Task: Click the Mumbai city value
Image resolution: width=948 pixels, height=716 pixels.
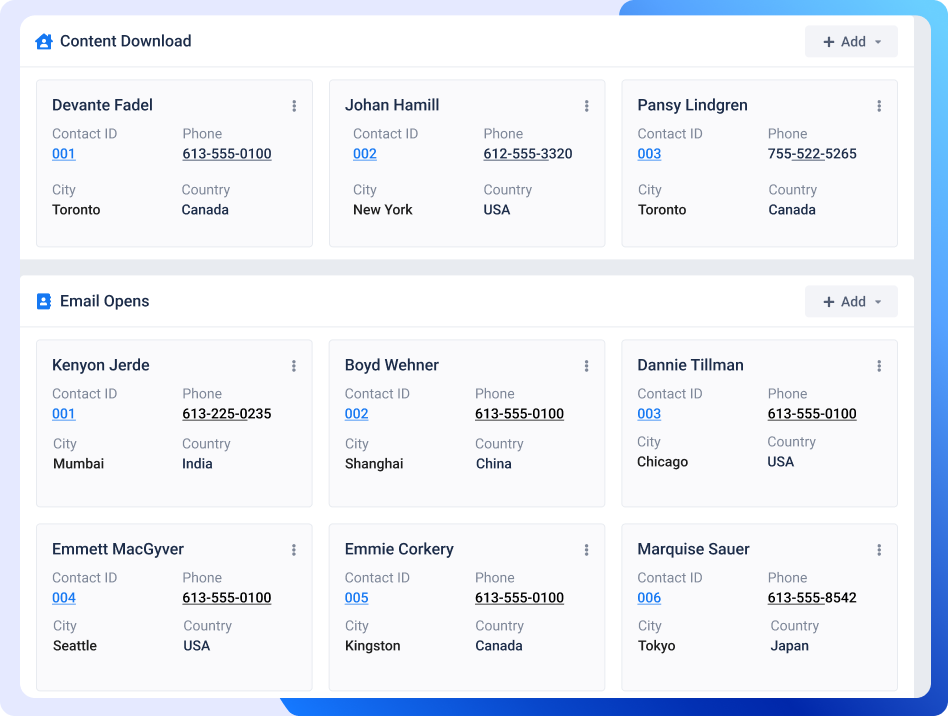Action: click(79, 464)
